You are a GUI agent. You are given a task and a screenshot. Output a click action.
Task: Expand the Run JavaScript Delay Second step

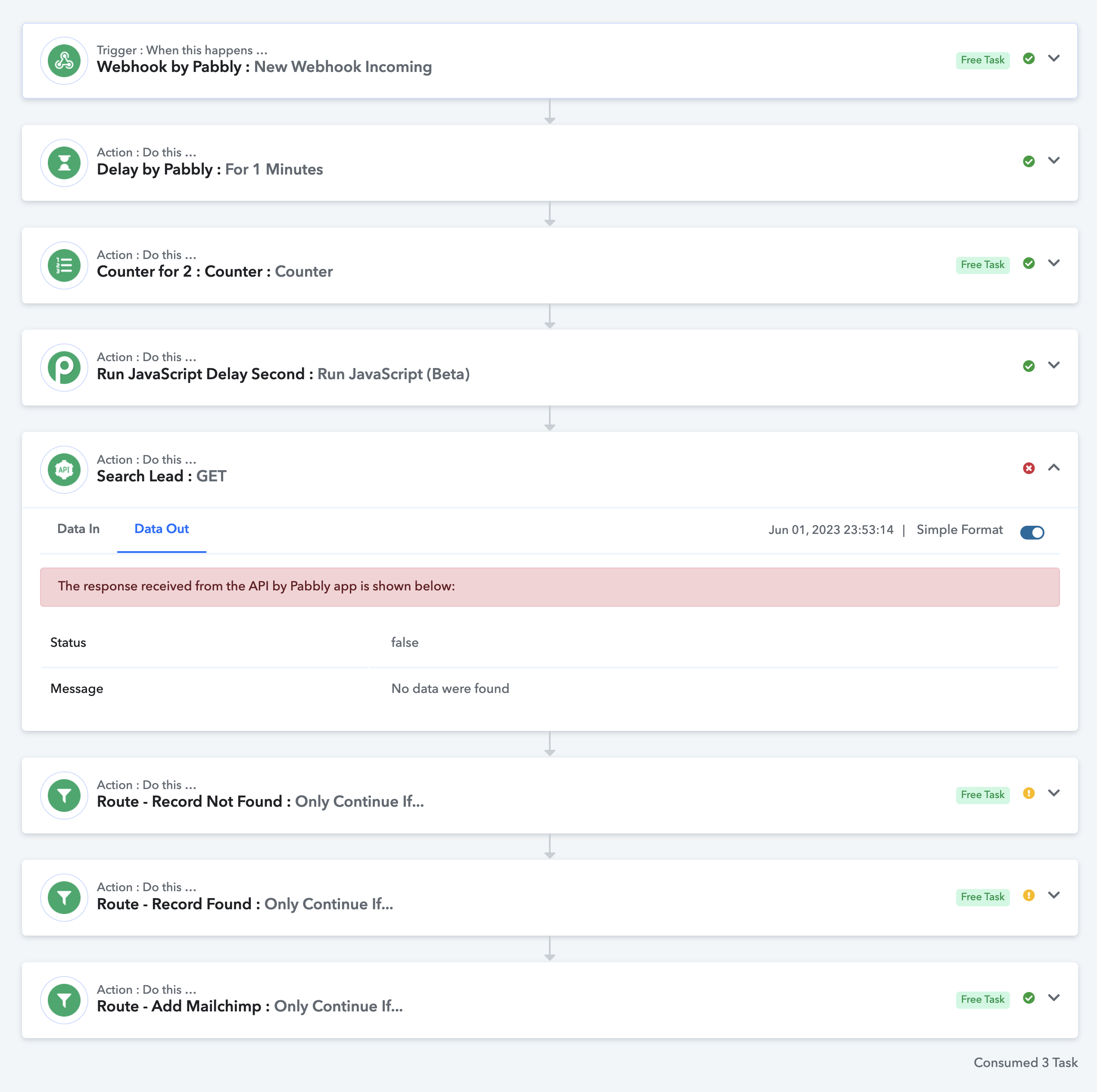1054,365
